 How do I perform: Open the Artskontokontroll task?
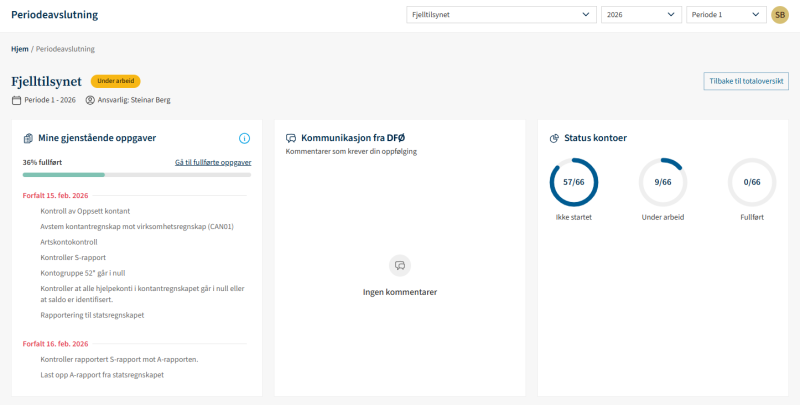pyautogui.click(x=69, y=242)
